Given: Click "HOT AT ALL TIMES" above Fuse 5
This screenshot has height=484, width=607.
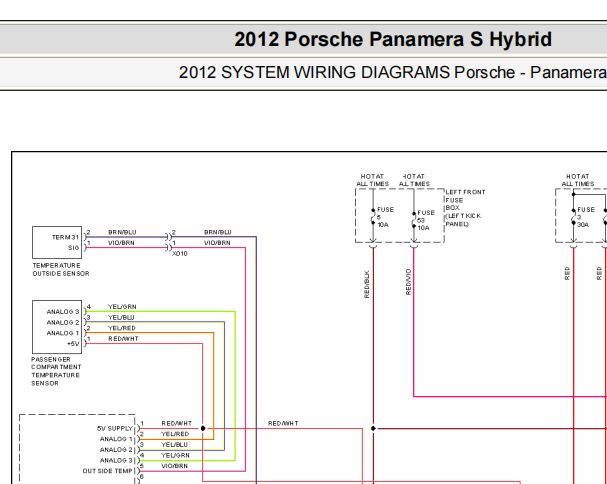Looking at the screenshot, I should click(372, 180).
